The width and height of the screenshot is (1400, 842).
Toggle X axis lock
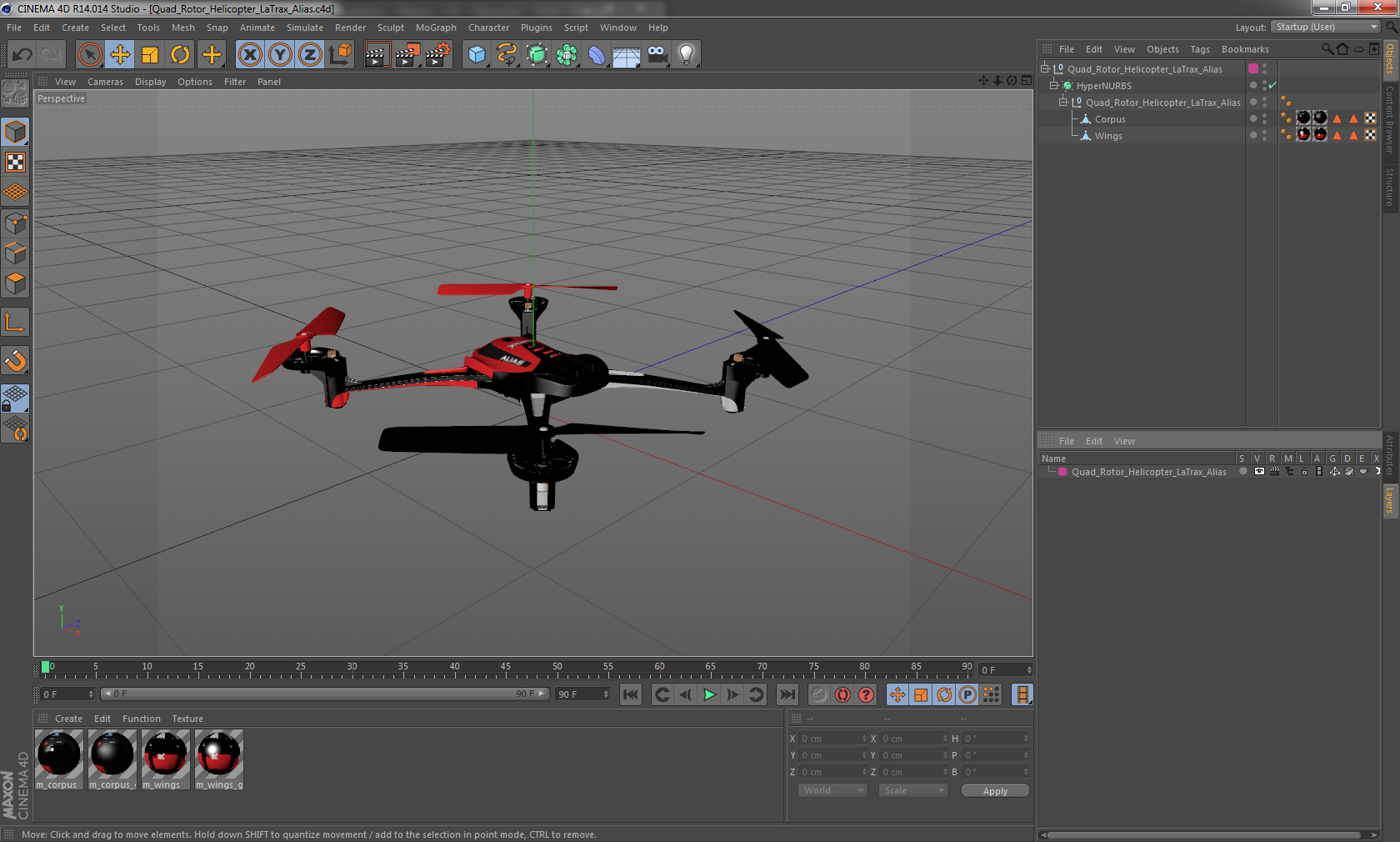[249, 55]
